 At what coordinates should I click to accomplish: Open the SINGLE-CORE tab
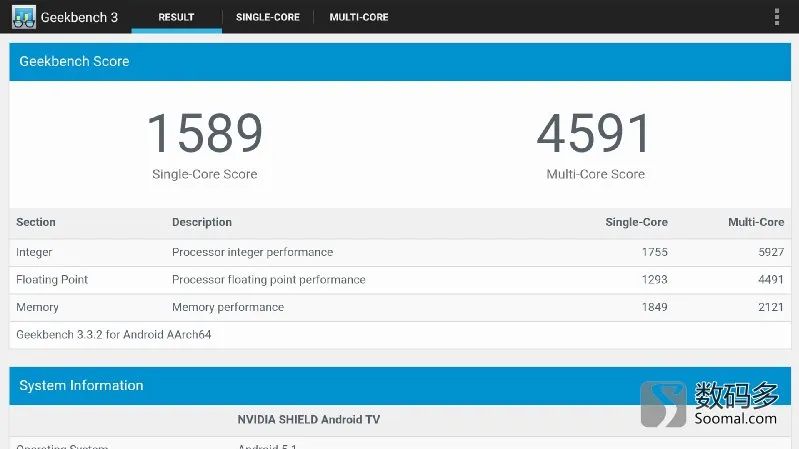coord(268,17)
